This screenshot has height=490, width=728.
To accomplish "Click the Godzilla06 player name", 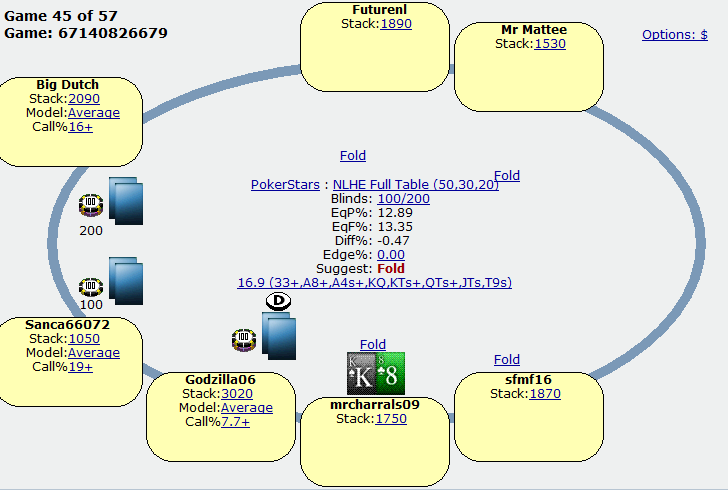I will 221,379.
